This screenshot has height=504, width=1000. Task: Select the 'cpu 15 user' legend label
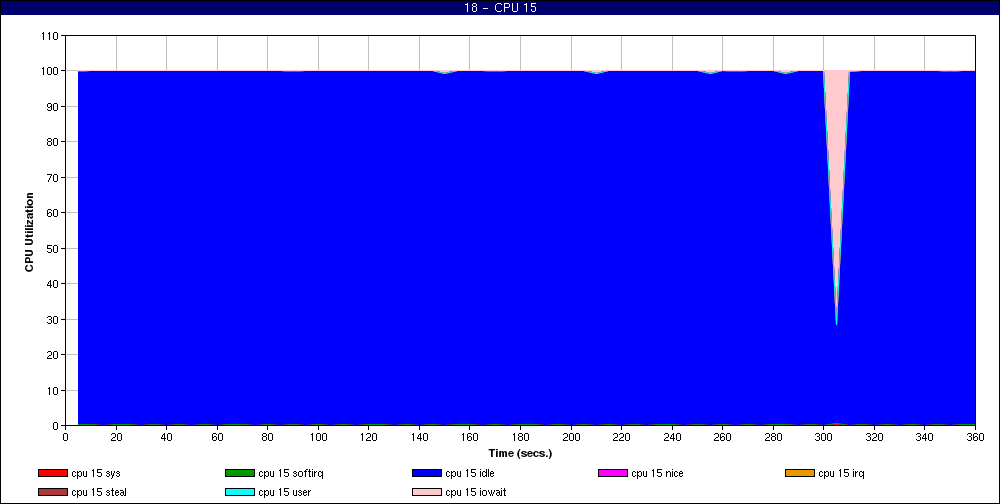284,493
